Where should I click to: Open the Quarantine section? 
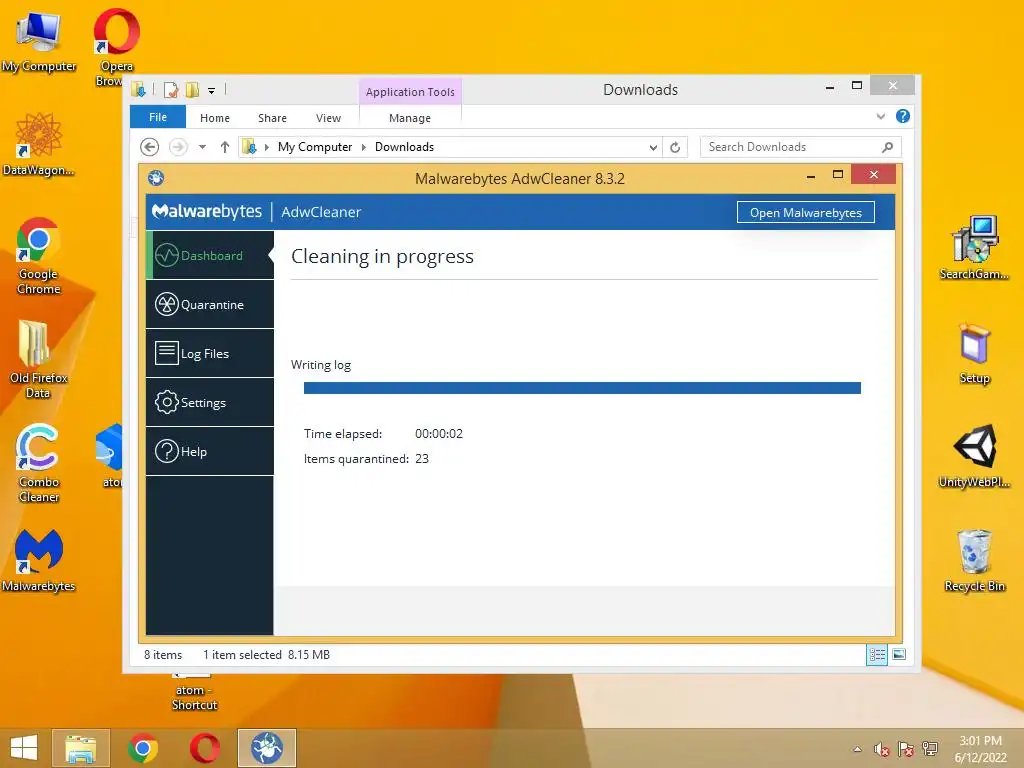click(x=210, y=304)
